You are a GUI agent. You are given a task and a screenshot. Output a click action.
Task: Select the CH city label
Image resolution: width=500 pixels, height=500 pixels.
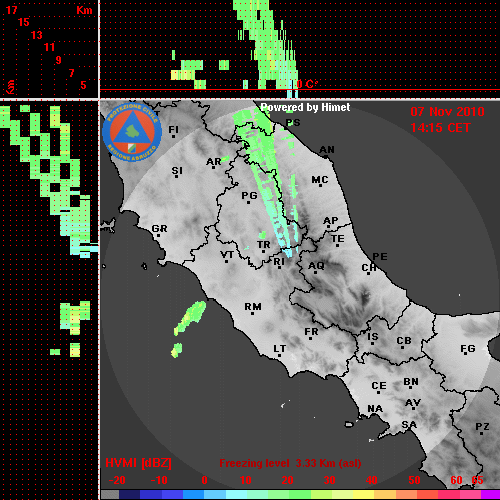pos(369,267)
